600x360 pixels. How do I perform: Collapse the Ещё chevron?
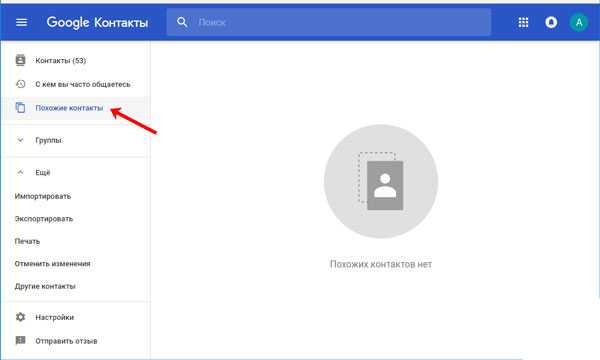pyautogui.click(x=20, y=172)
